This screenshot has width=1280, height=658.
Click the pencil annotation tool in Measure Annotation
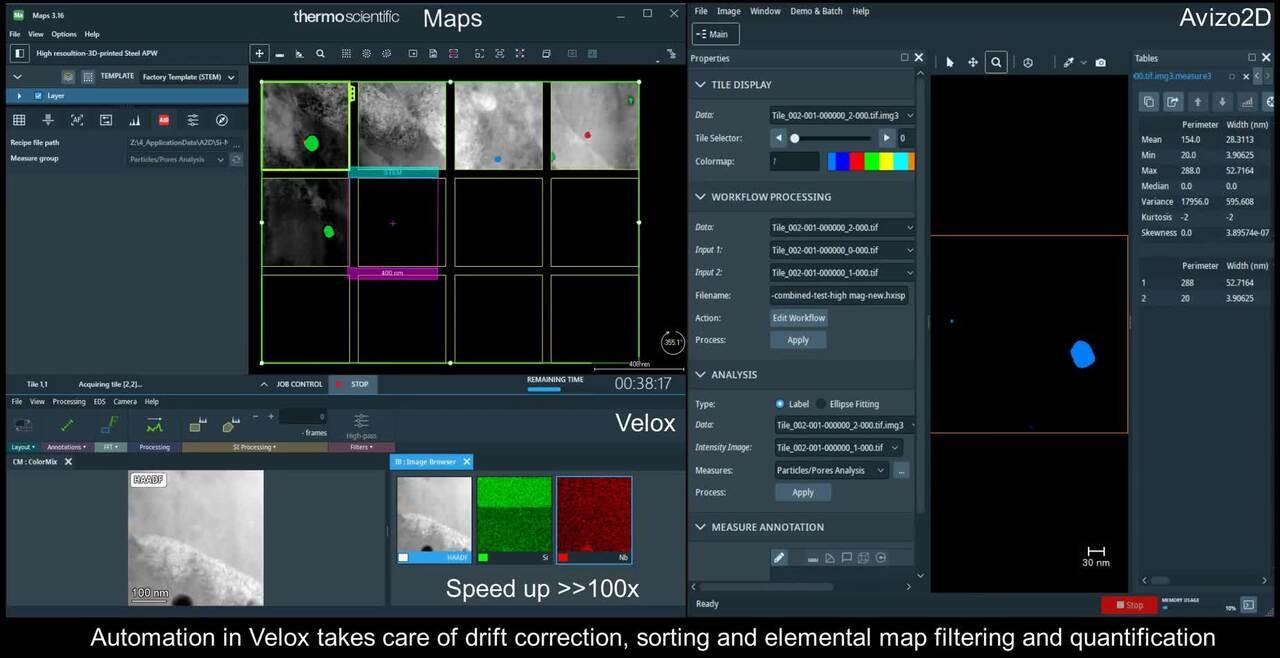point(779,557)
